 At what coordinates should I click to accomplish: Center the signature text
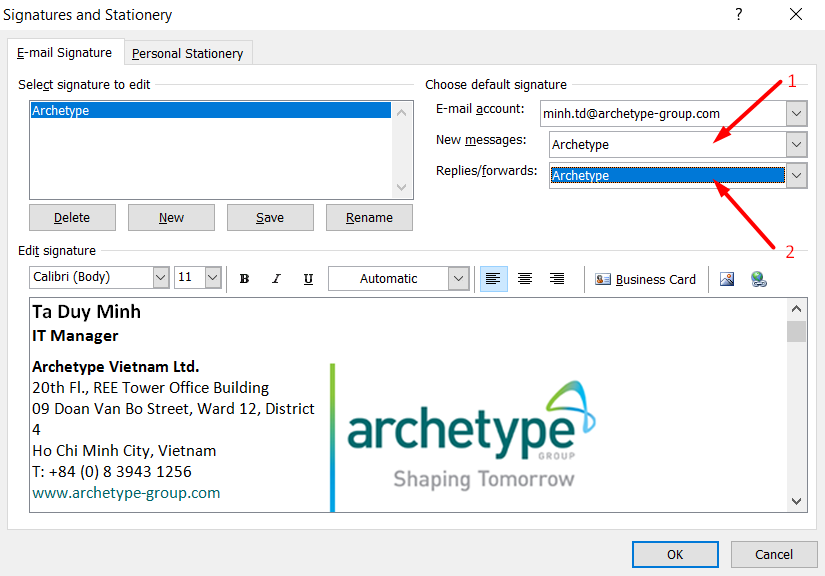pos(525,279)
